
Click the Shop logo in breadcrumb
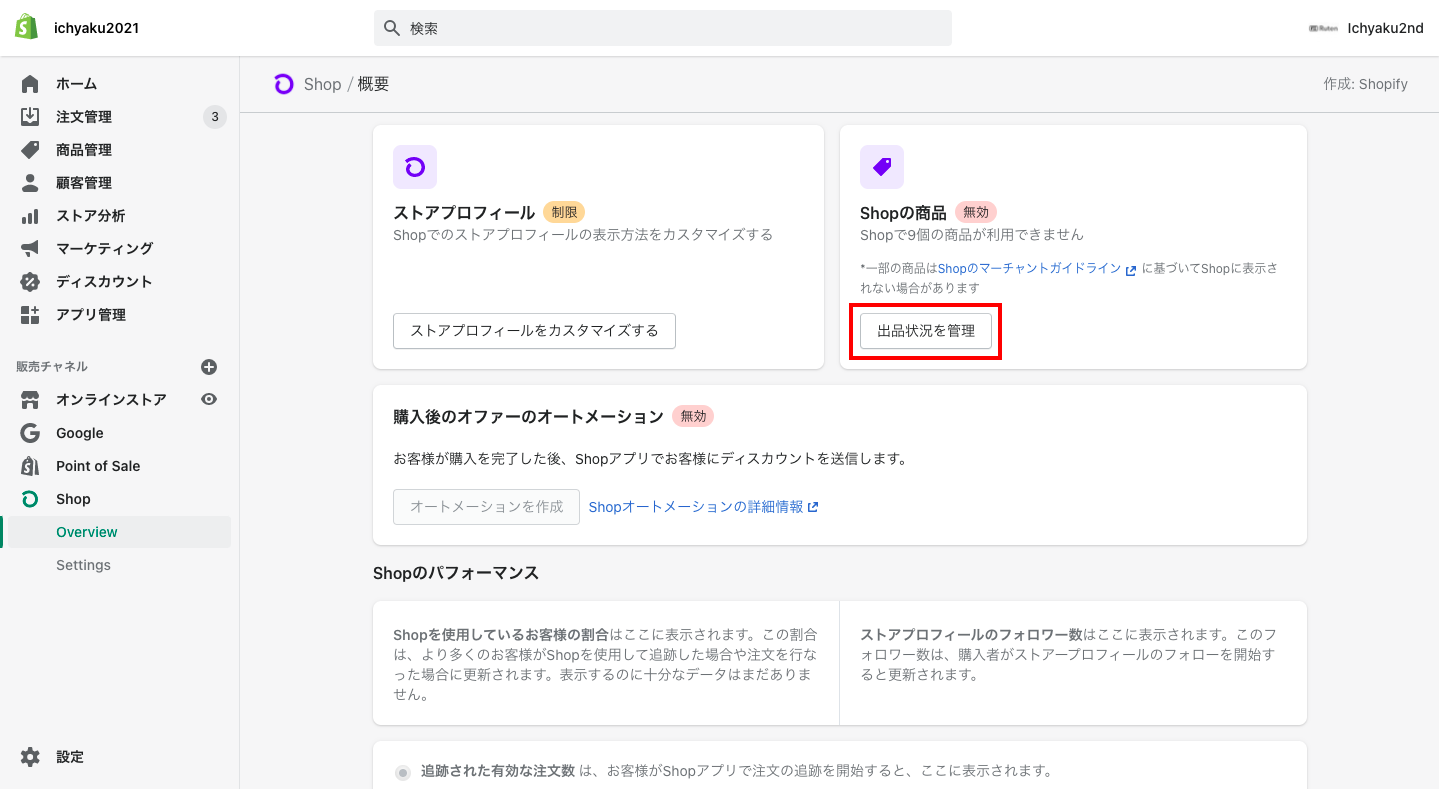[284, 84]
